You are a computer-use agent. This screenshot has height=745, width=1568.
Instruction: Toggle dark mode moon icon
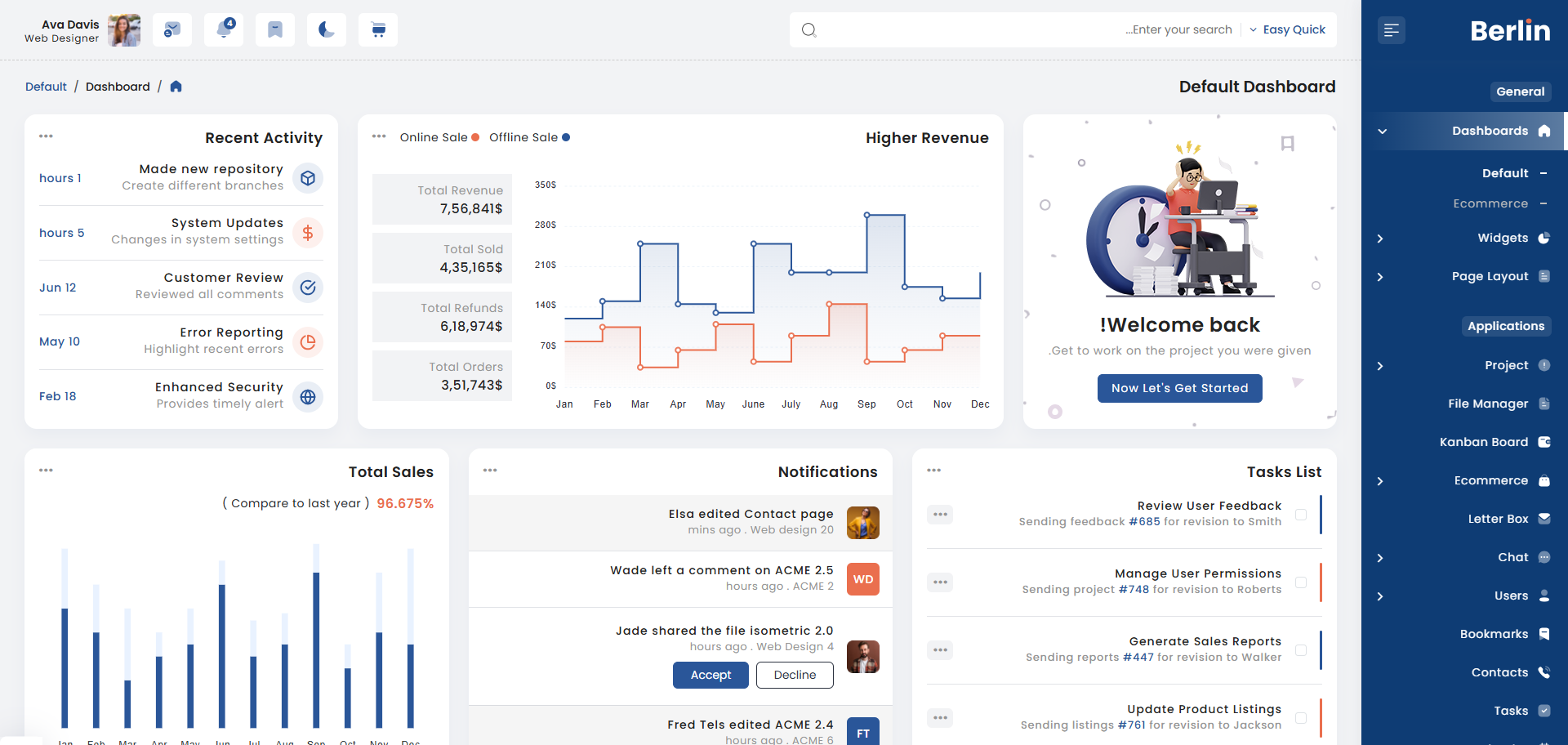point(327,30)
